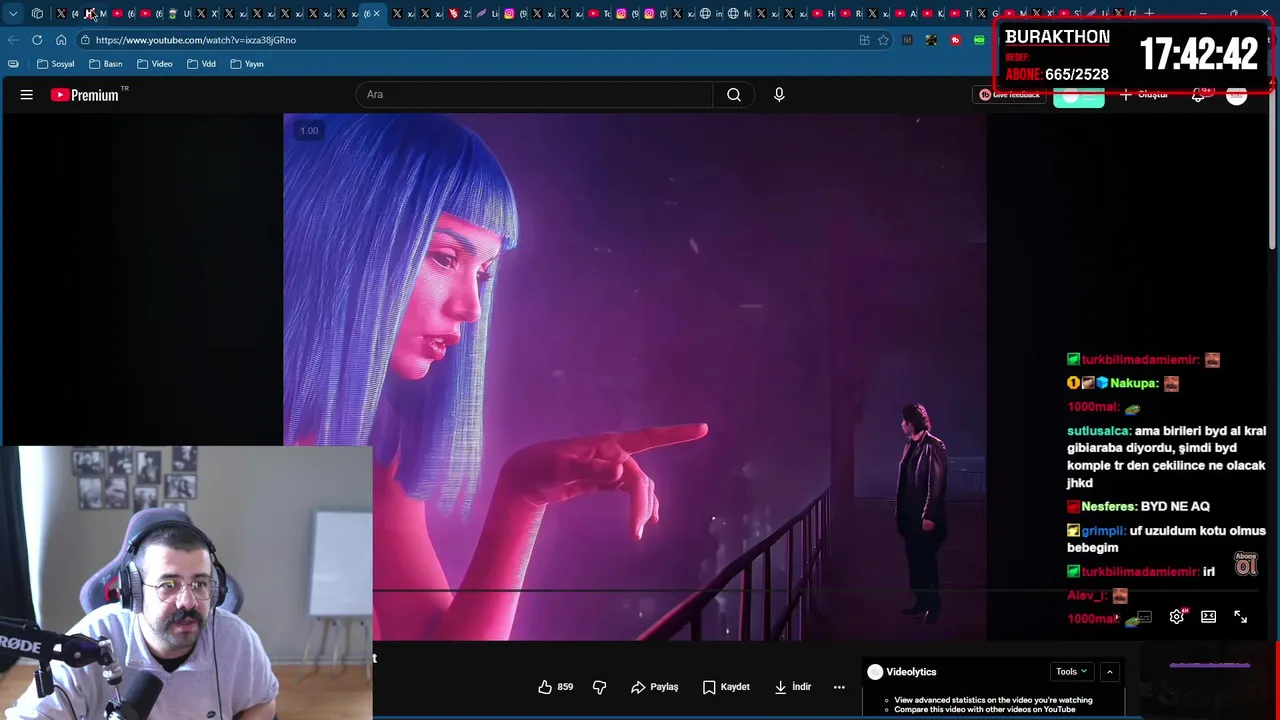Click the red TubeBuddy extension icon
This screenshot has height=720, width=1280.
click(x=955, y=40)
